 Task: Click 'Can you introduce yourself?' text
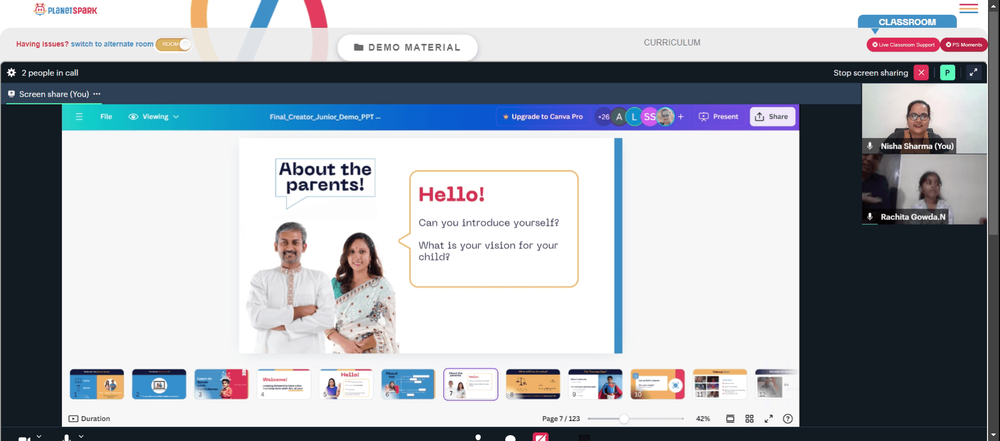[x=489, y=223]
